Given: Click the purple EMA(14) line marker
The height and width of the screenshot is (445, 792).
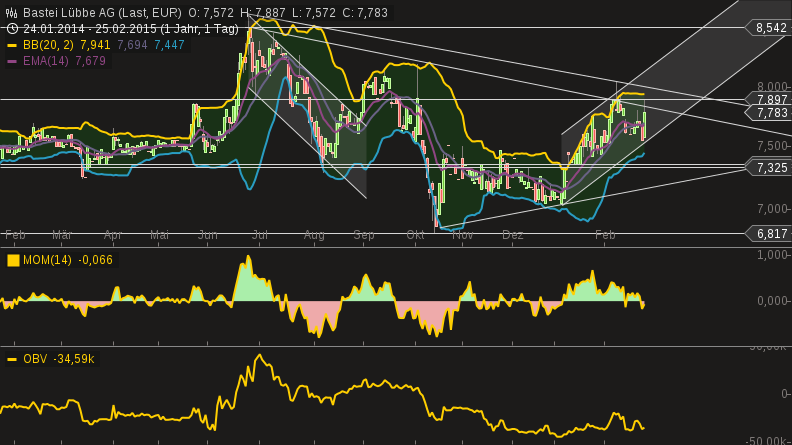Looking at the screenshot, I should pyautogui.click(x=12, y=62).
